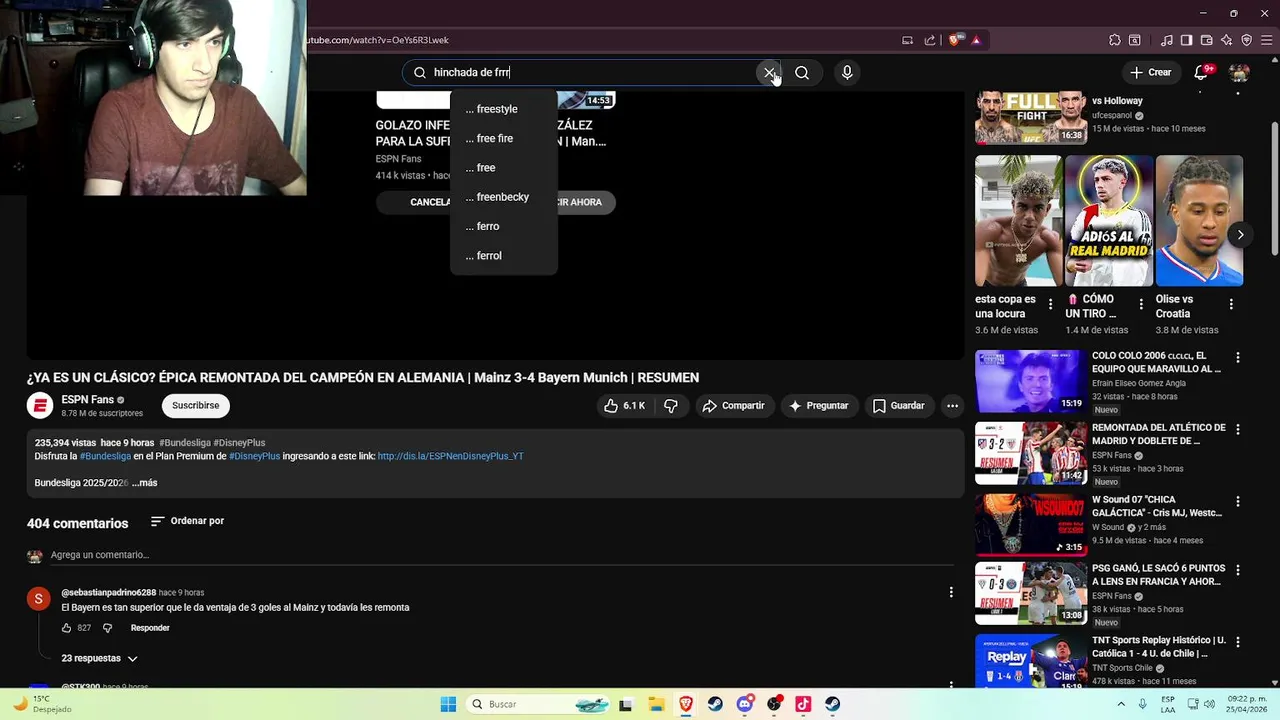Choose the 'freenbecky' search suggestion
1280x720 pixels.
[x=504, y=197]
